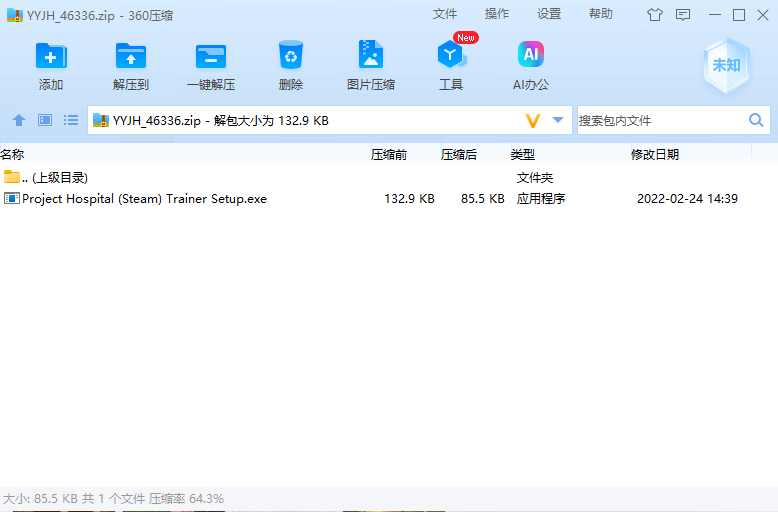Minimize the 360压缩 window
This screenshot has height=512, width=778.
[715, 15]
